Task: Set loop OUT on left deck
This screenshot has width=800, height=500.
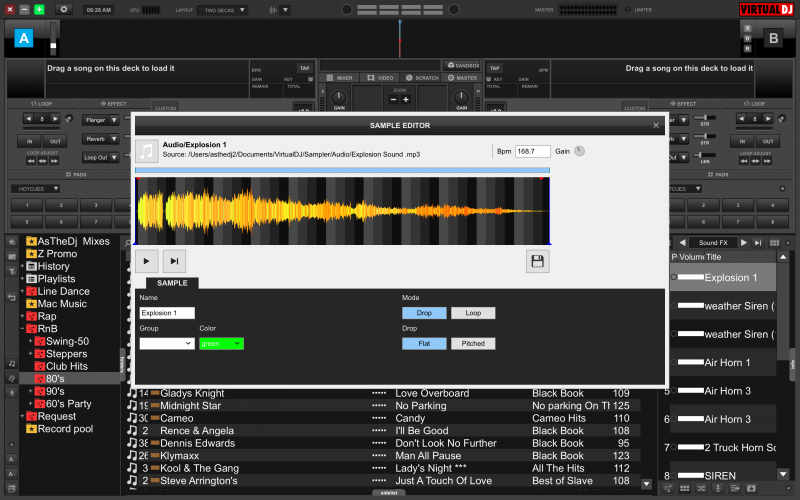Action: point(55,141)
